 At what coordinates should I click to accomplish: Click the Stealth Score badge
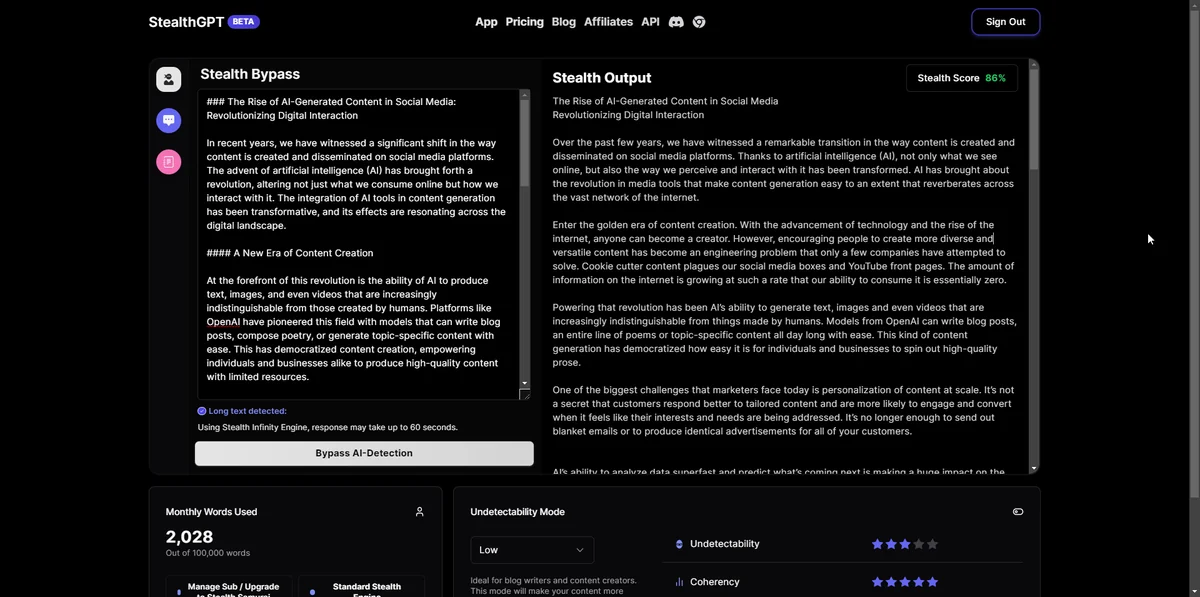[961, 77]
